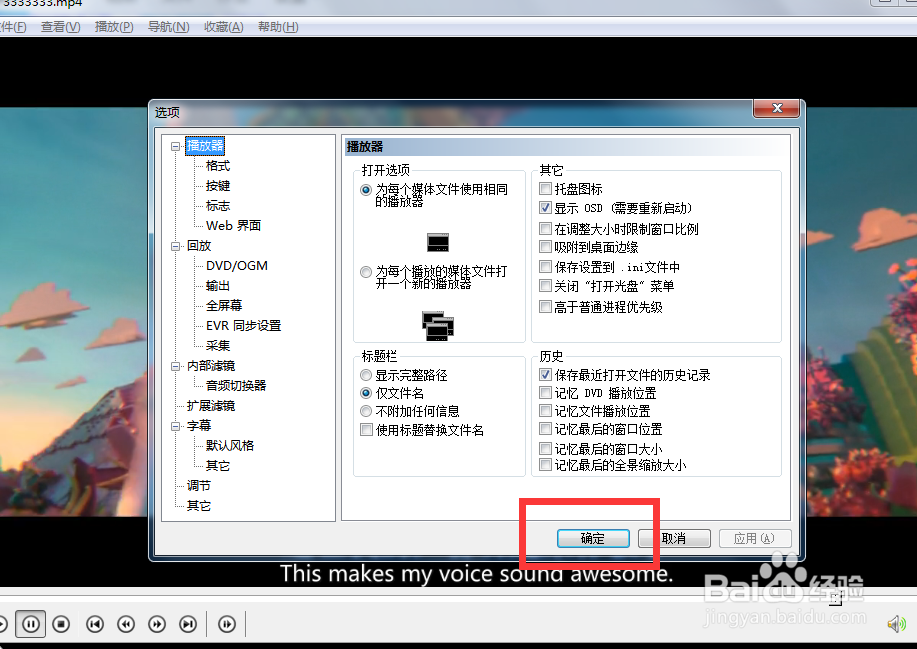Open the 播放(P) menu
The height and width of the screenshot is (649, 917).
113,27
